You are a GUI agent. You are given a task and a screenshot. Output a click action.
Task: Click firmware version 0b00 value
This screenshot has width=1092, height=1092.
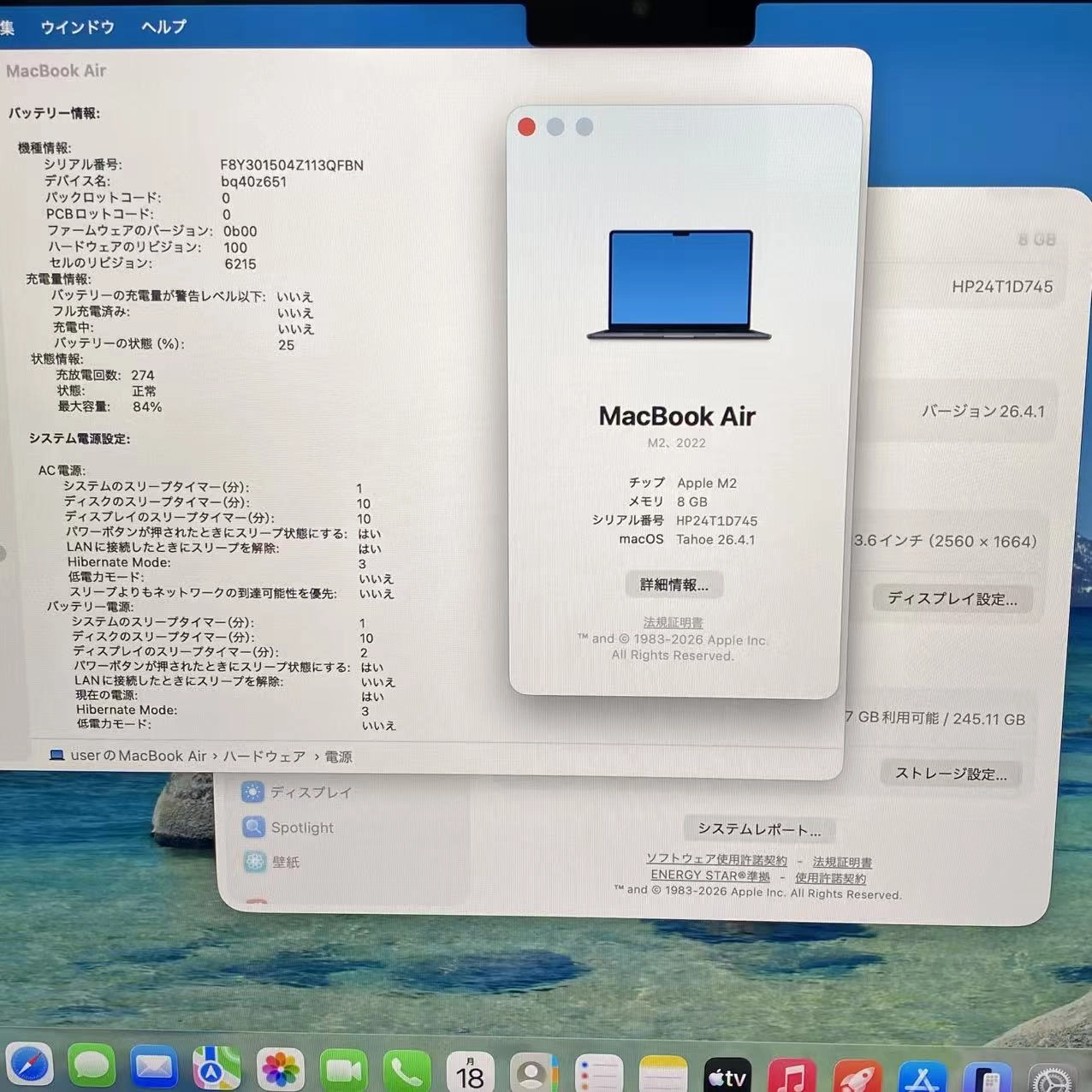point(240,231)
